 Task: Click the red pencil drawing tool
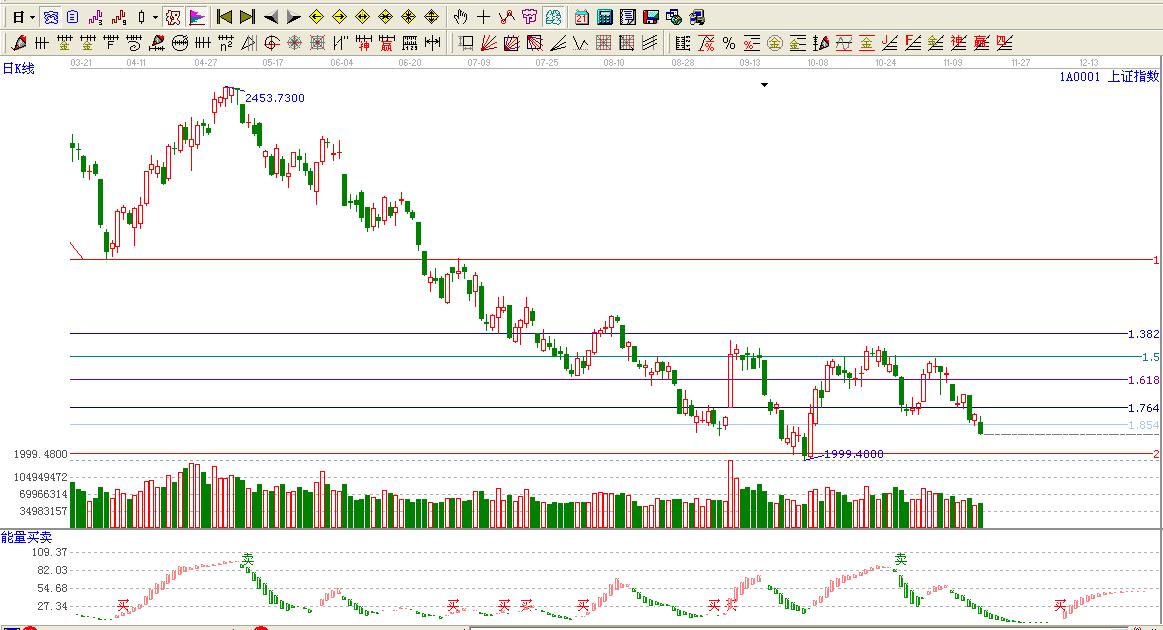(19, 43)
